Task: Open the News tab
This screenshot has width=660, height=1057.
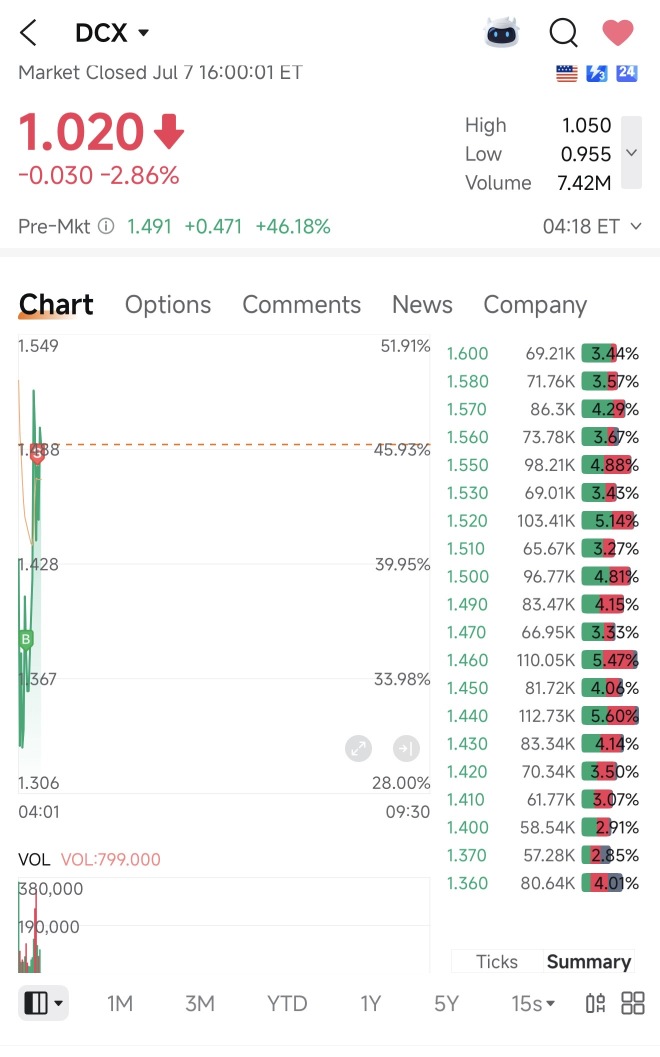Action: pyautogui.click(x=422, y=305)
